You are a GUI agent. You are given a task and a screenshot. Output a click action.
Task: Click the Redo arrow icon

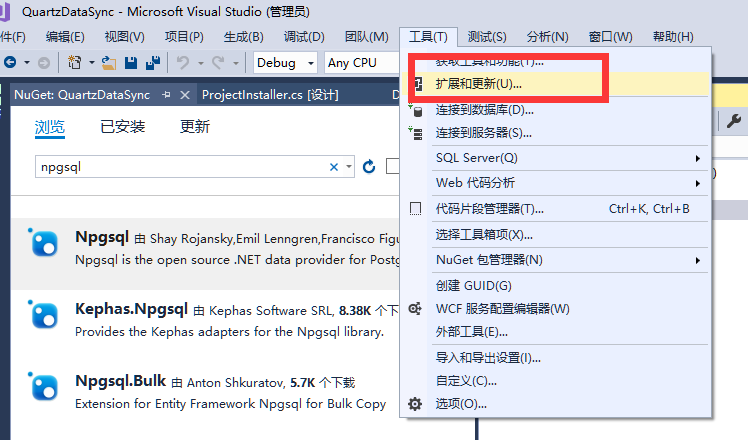tap(218, 63)
